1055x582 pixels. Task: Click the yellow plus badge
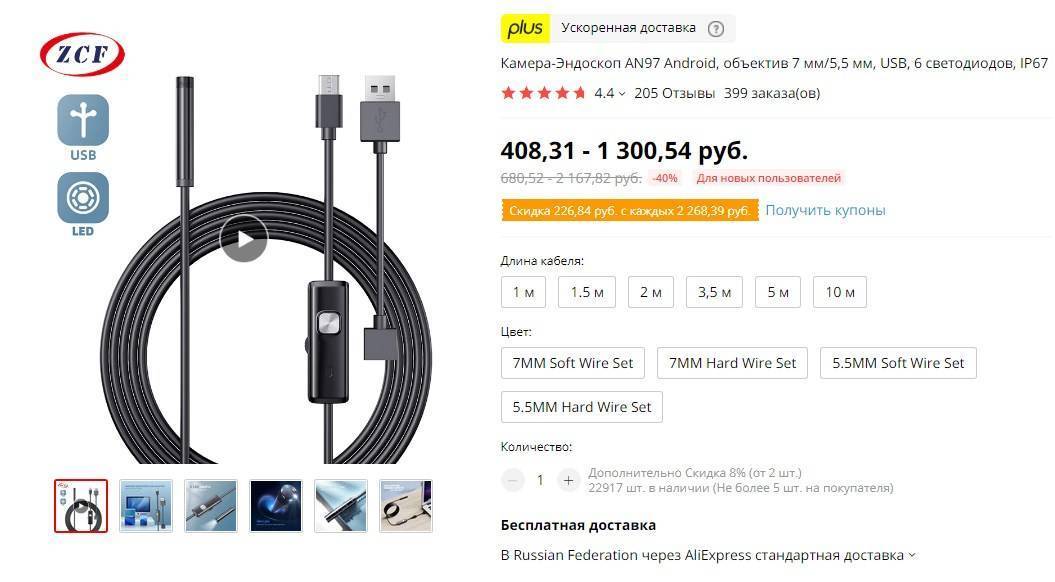pyautogui.click(x=525, y=28)
